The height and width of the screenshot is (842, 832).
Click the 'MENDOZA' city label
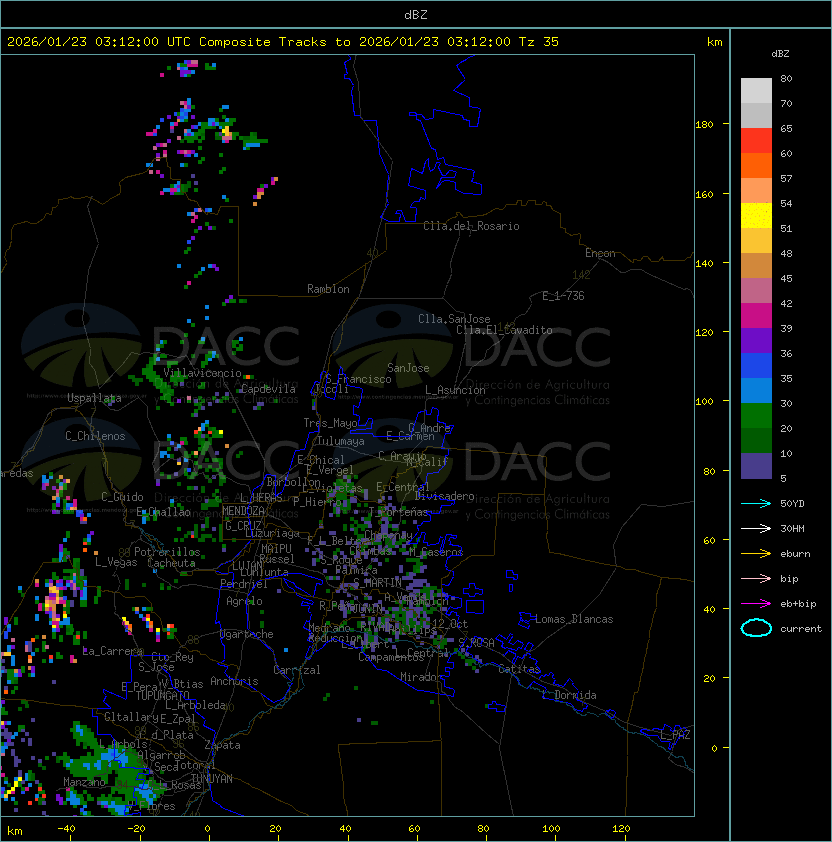point(243,511)
